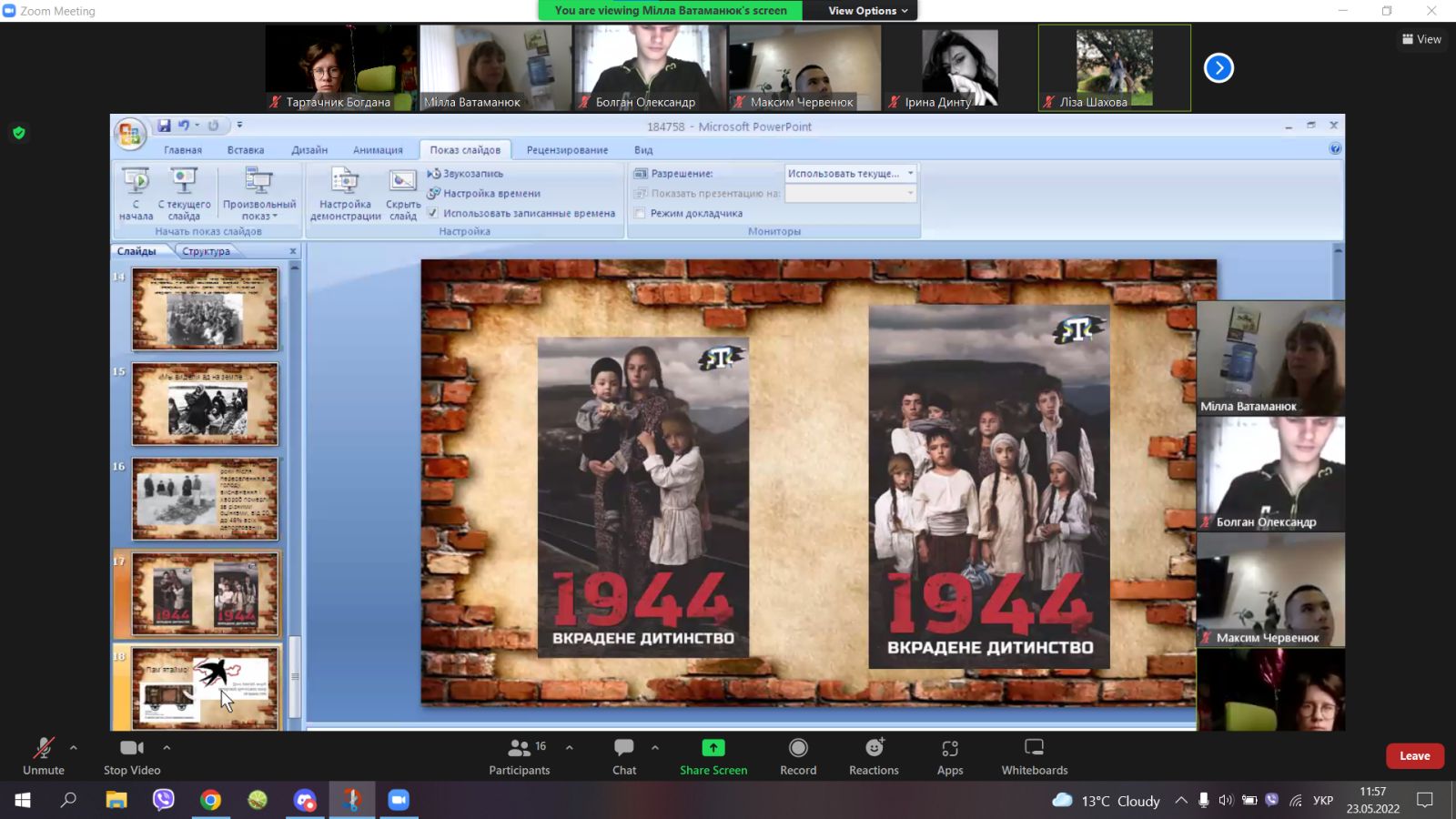
Task: Open the Анимация ribbon tab
Action: (378, 149)
